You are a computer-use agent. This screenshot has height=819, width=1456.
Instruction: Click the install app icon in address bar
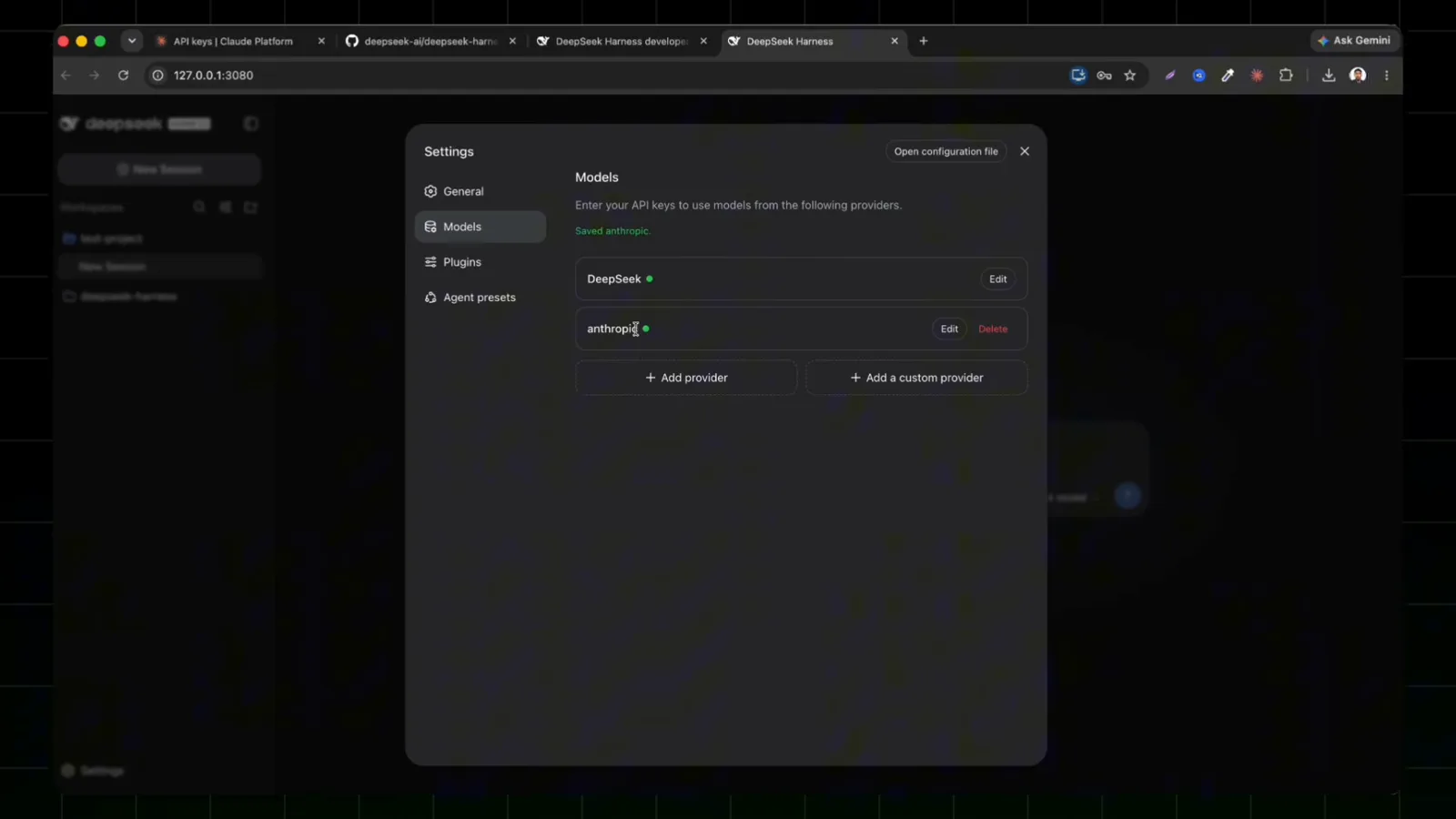(1078, 76)
